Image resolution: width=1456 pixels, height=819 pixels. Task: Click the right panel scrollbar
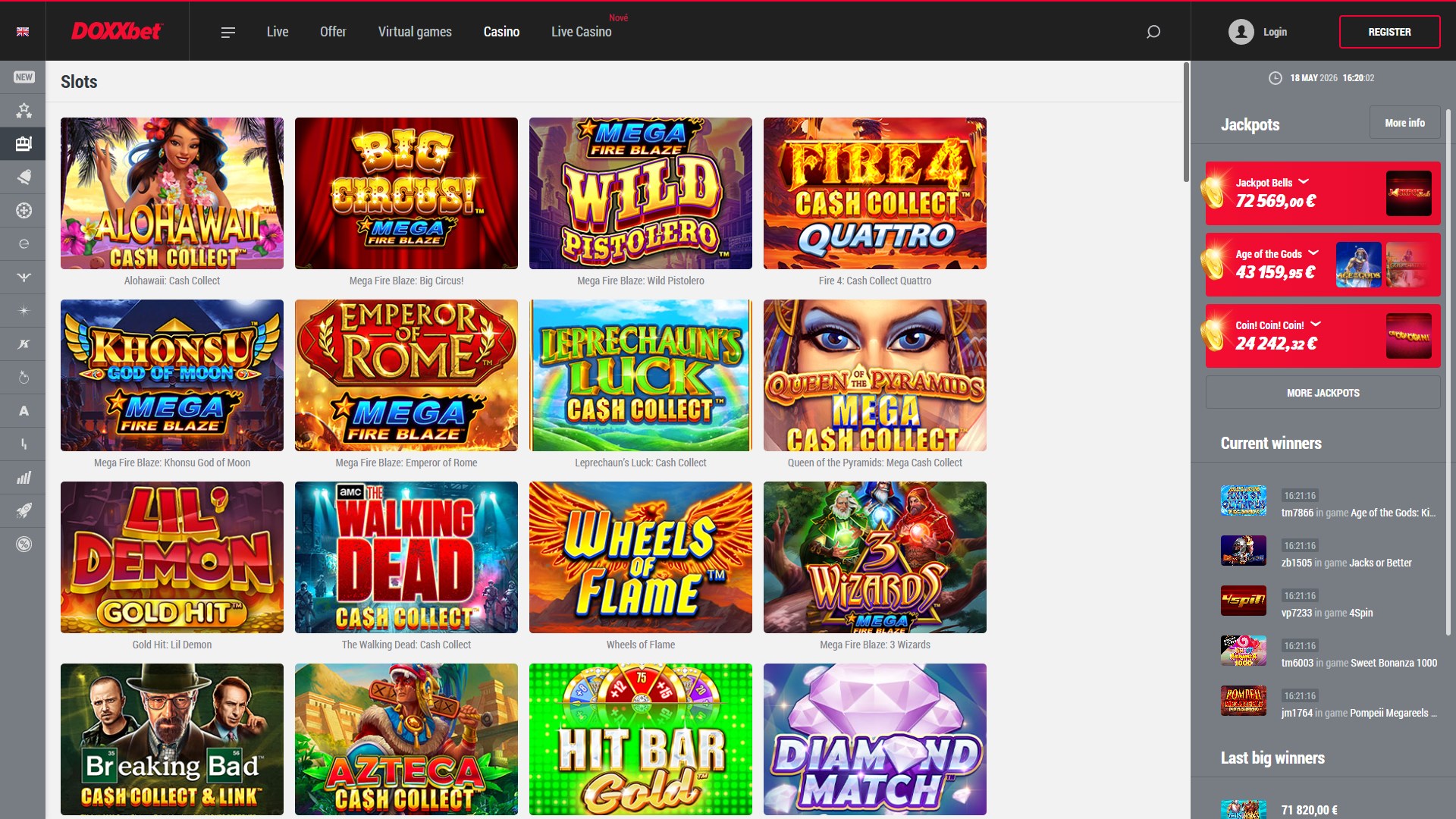pos(1448,372)
